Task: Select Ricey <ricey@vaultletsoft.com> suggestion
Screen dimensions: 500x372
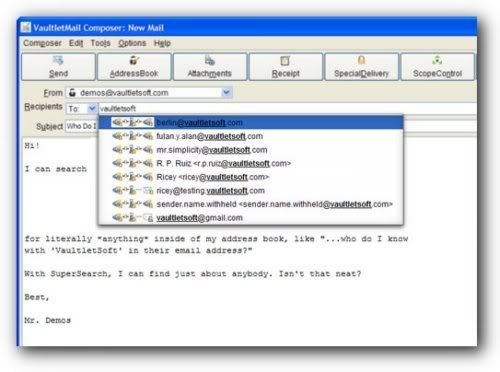Action: tap(251, 177)
